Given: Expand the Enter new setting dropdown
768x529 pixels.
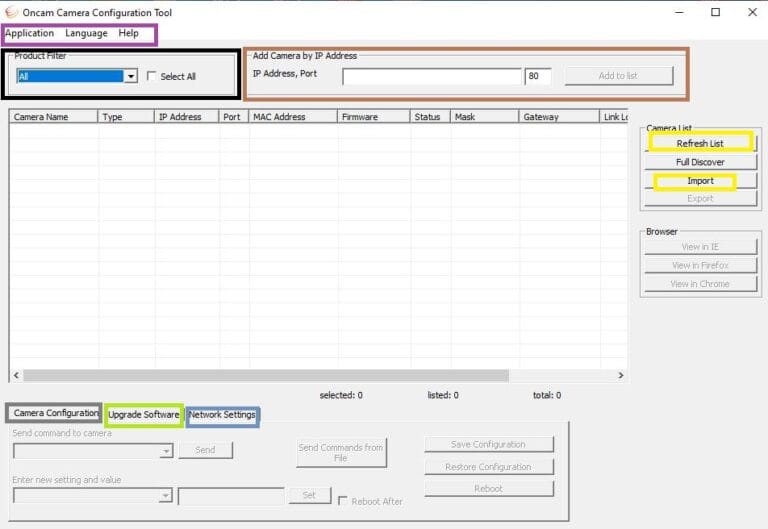Looking at the screenshot, I should pyautogui.click(x=166, y=496).
